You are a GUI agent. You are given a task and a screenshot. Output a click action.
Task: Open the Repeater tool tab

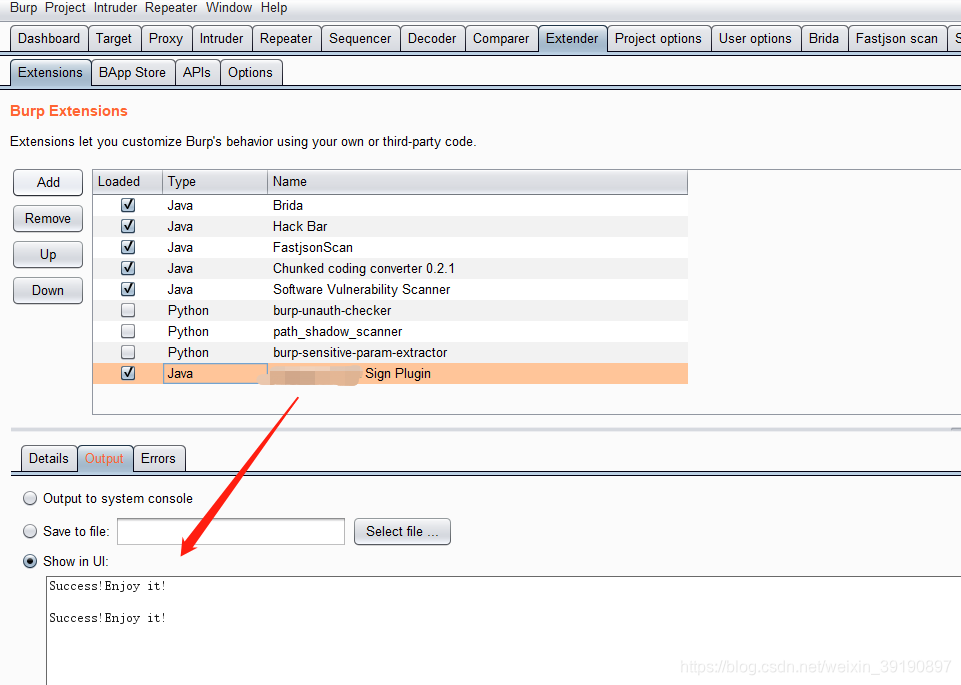pyautogui.click(x=286, y=39)
